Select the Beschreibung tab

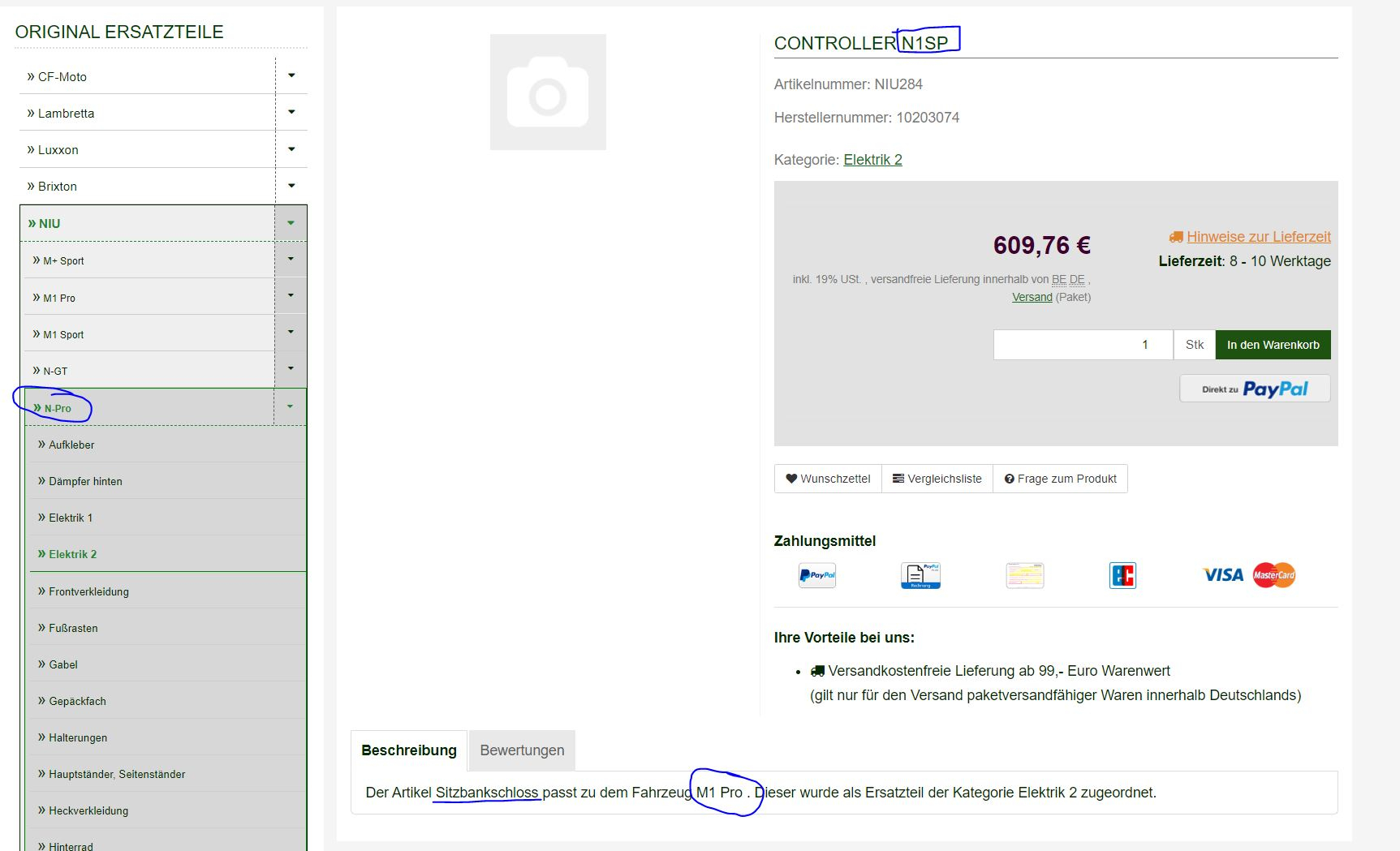click(x=409, y=750)
